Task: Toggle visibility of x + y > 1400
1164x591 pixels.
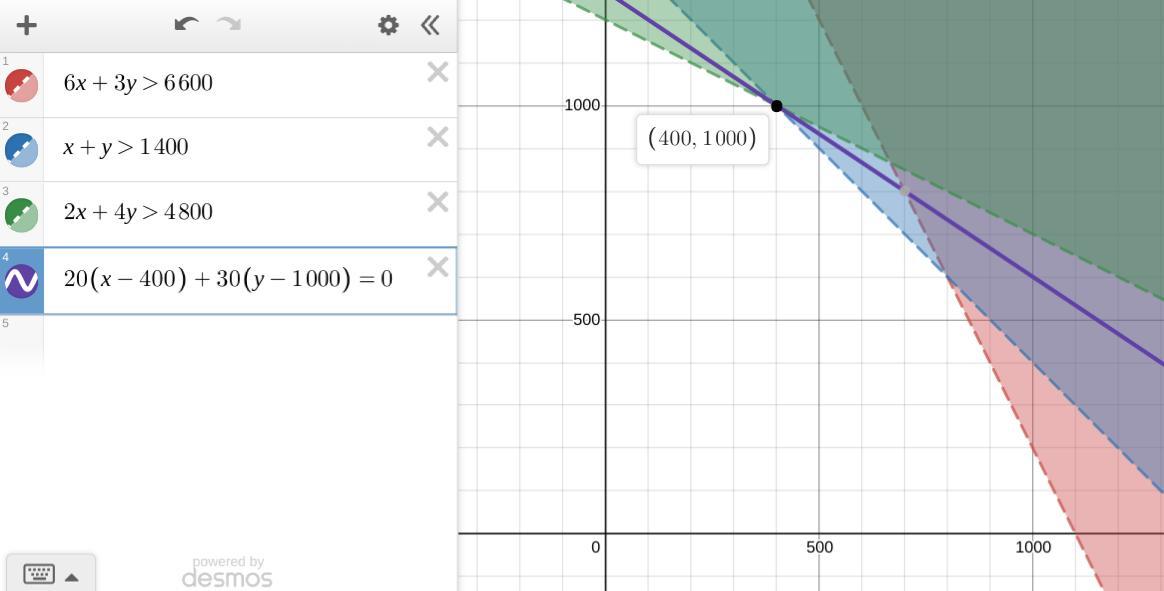Action: point(22,150)
